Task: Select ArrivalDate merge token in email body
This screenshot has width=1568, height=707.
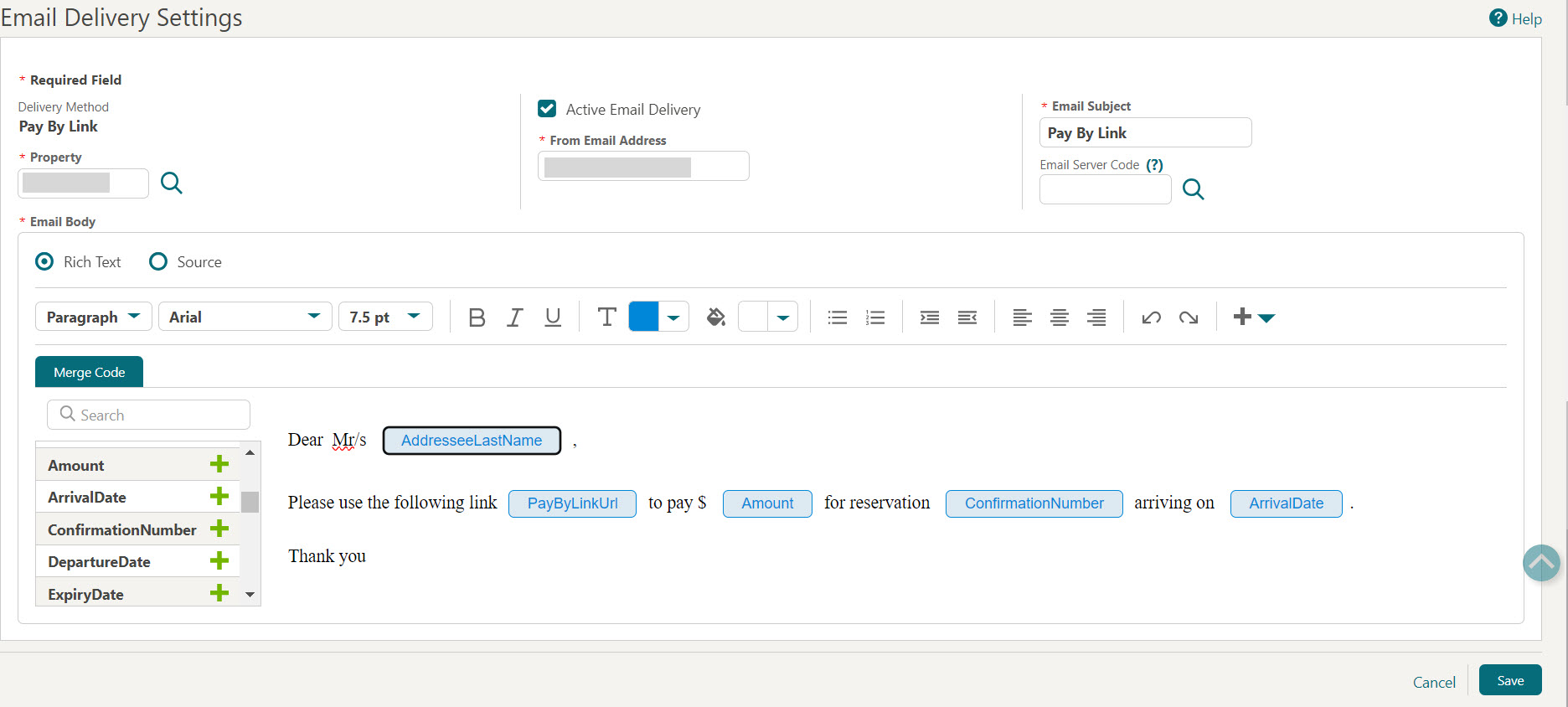Action: (x=1287, y=503)
